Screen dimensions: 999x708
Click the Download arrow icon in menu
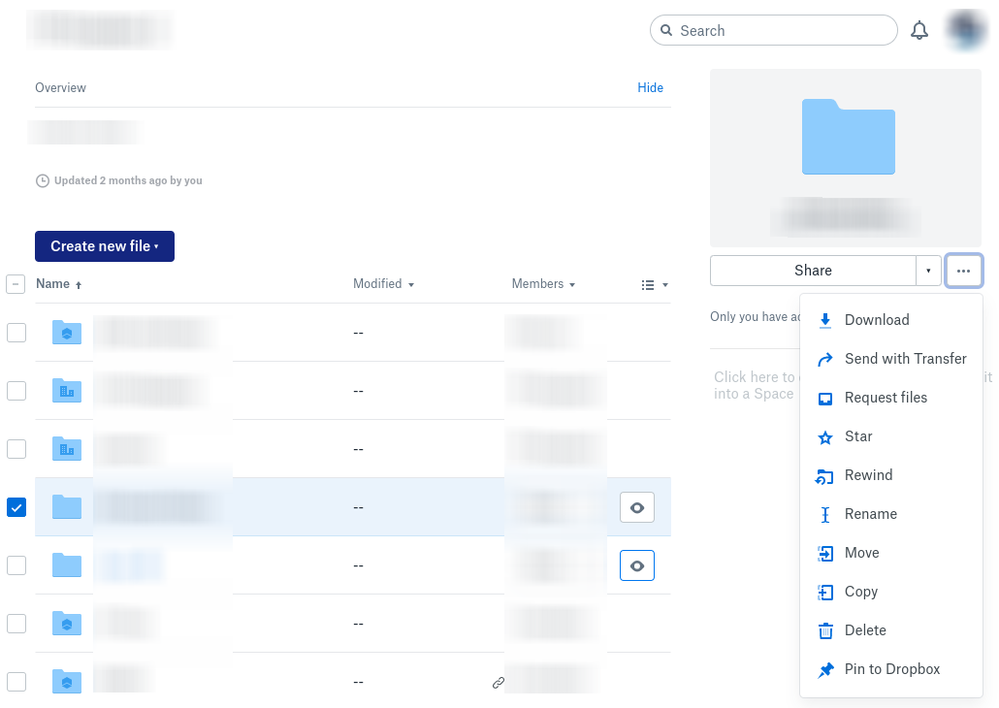(x=825, y=320)
